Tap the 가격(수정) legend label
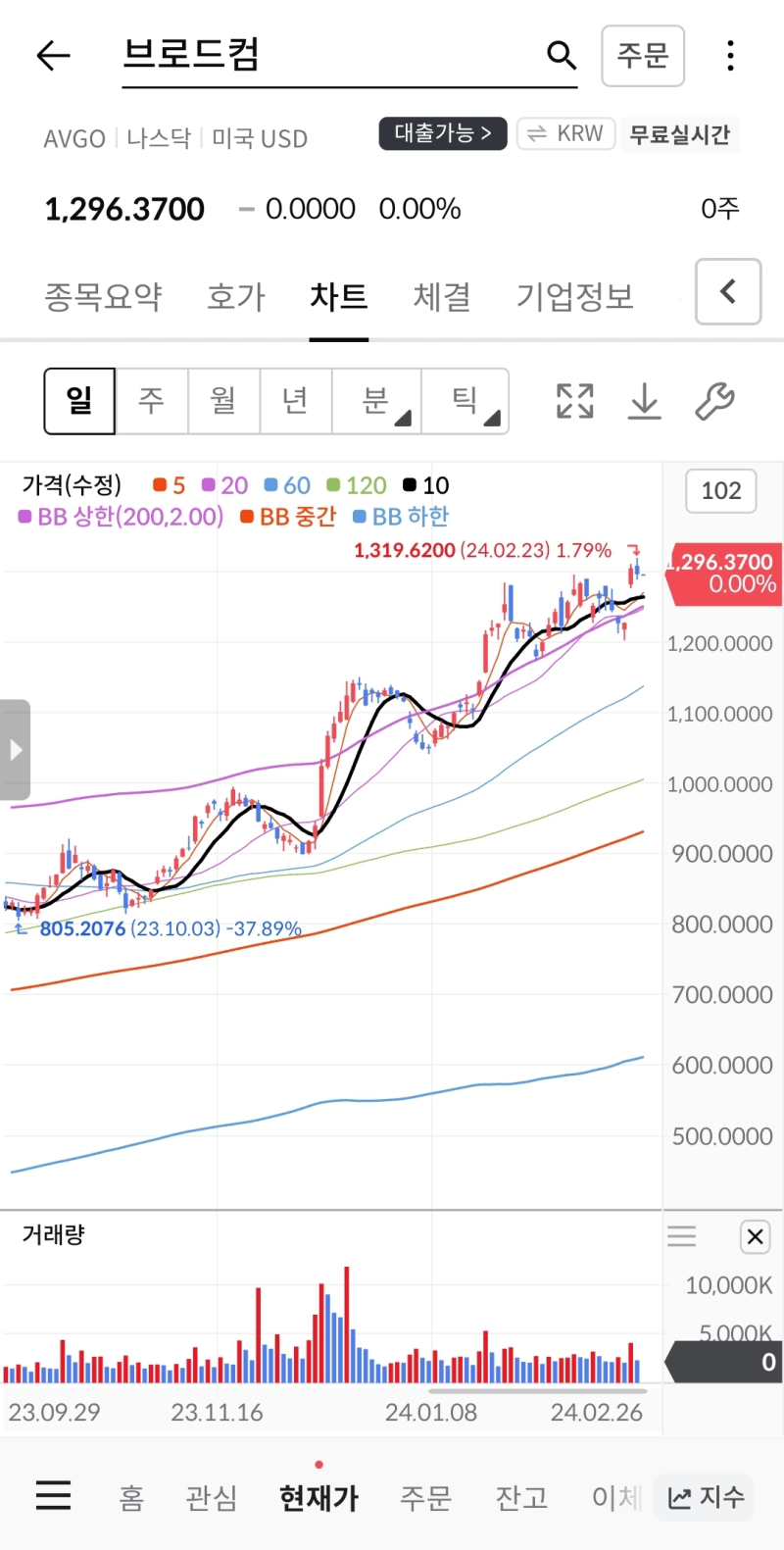The height and width of the screenshot is (1550, 784). pos(72,485)
